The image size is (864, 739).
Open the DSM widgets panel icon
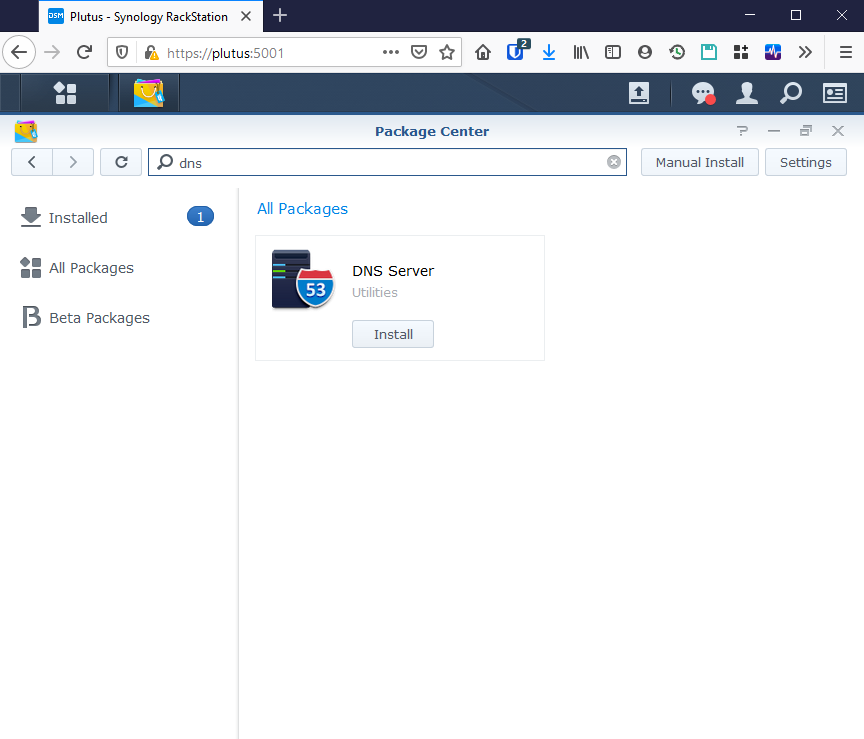[835, 93]
